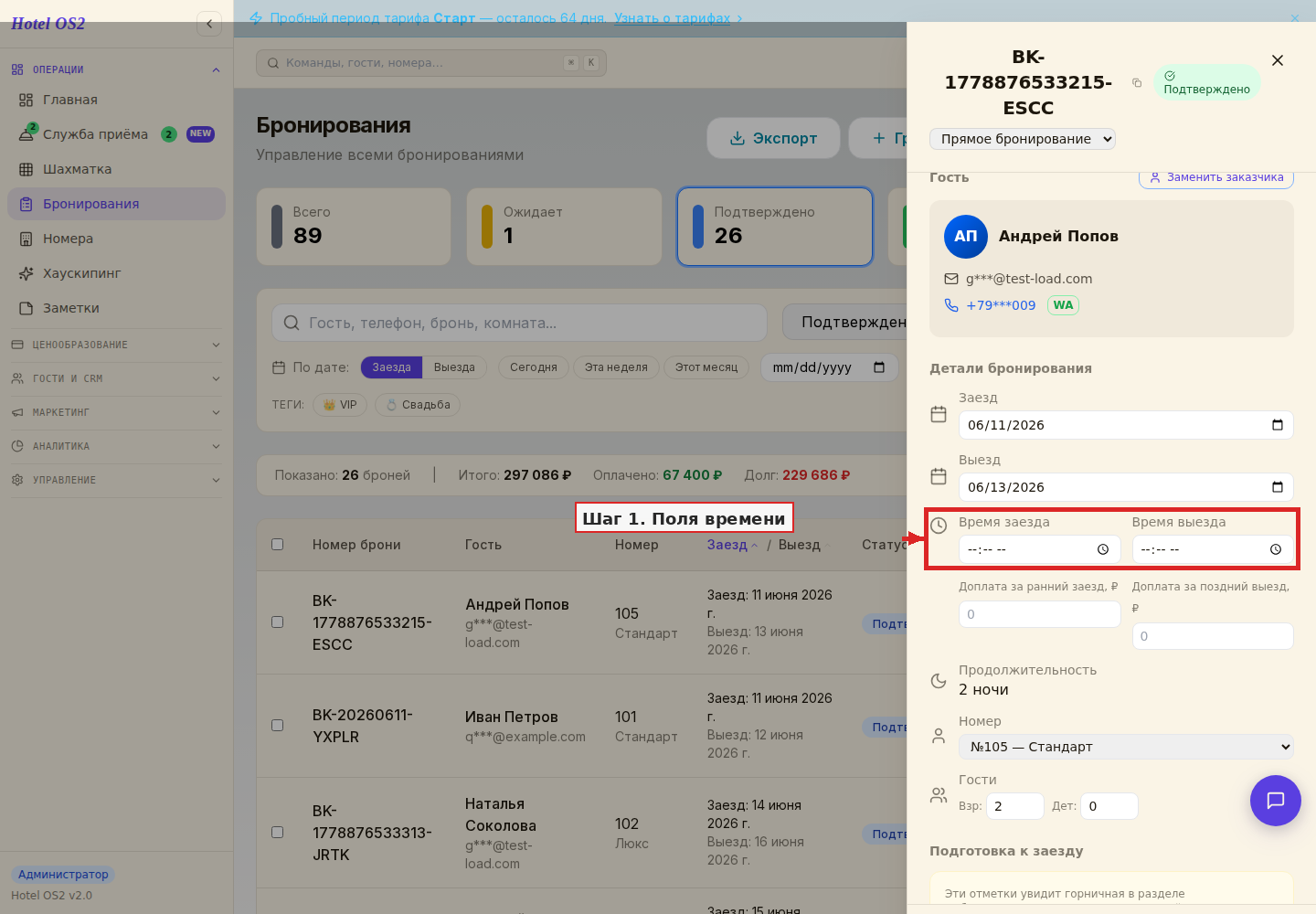1316x914 pixels.
Task: Expand the Ценообразование sidebar section
Action: click(116, 345)
